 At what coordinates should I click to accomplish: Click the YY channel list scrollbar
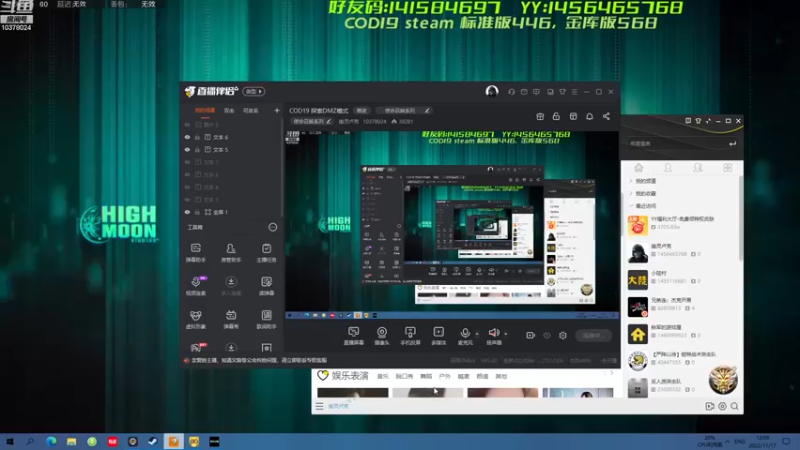point(741,217)
